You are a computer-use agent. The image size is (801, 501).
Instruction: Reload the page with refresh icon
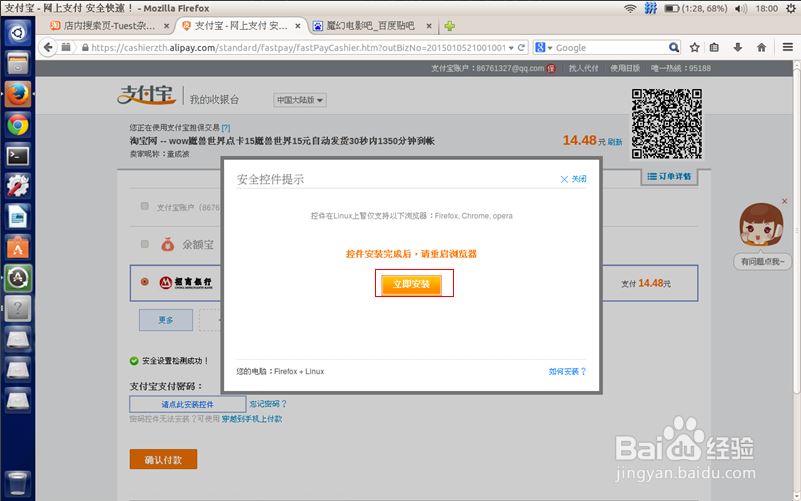point(521,47)
